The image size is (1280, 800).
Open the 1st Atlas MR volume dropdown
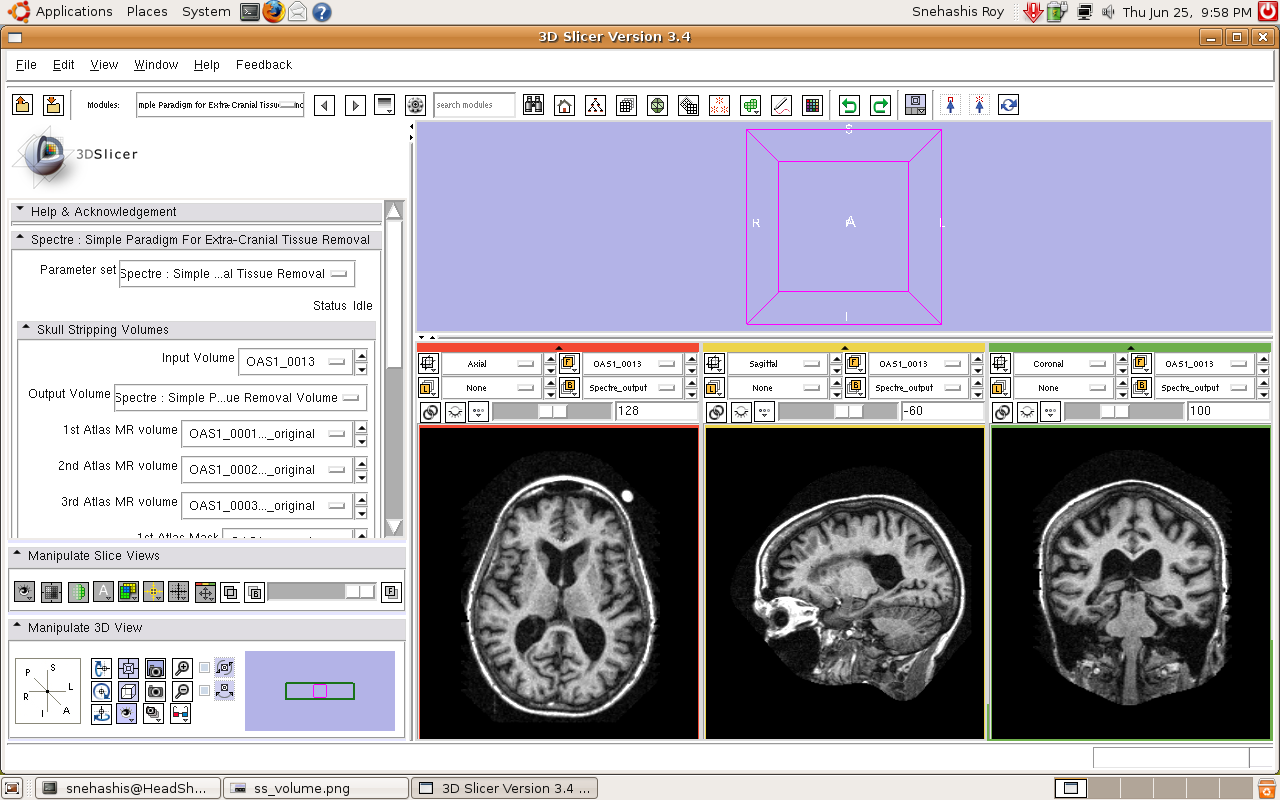(266, 434)
